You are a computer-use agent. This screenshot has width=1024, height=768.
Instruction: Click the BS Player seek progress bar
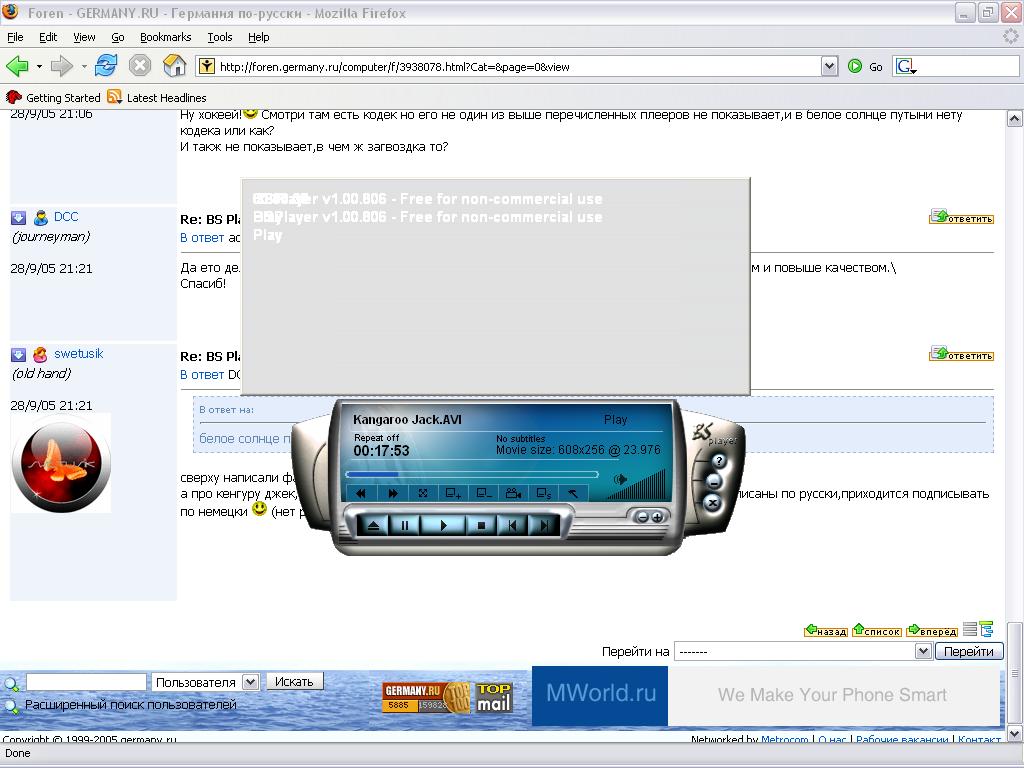[472, 474]
